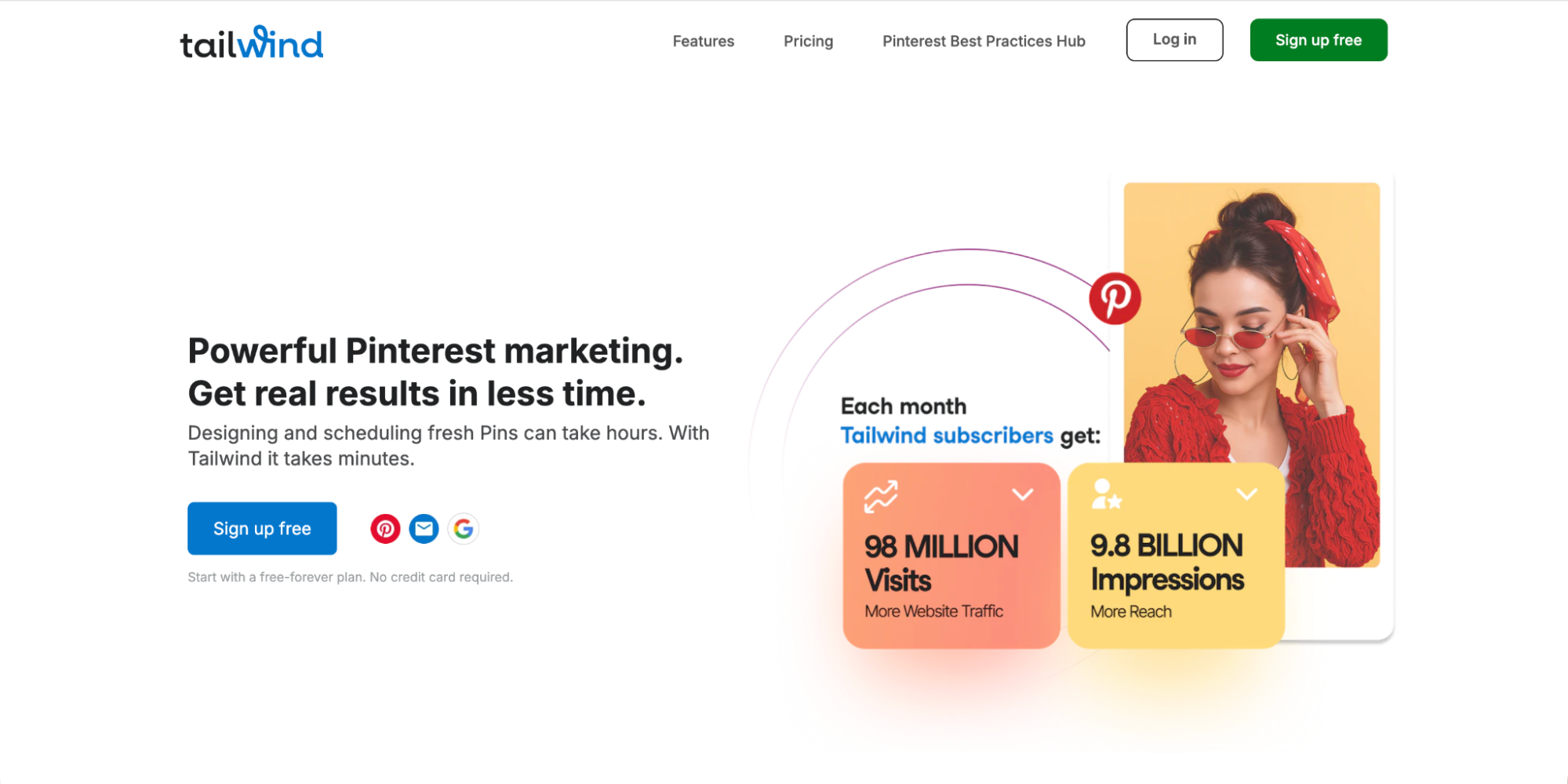Click the Pinterest badge on the photo

point(1115,298)
